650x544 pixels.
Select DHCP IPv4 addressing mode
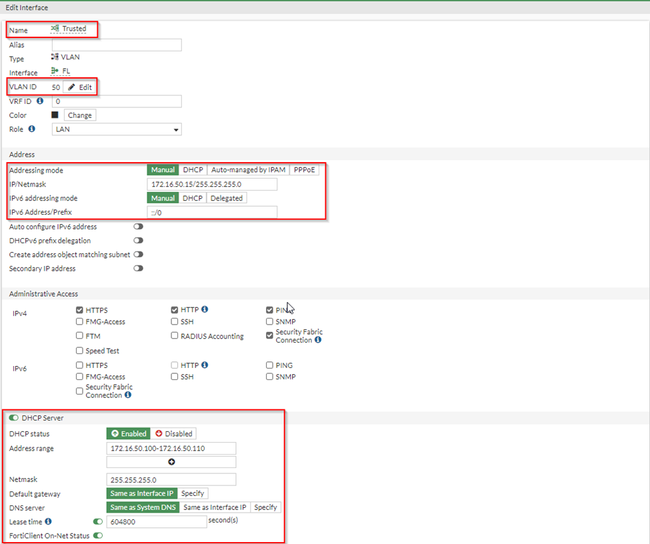pos(193,170)
